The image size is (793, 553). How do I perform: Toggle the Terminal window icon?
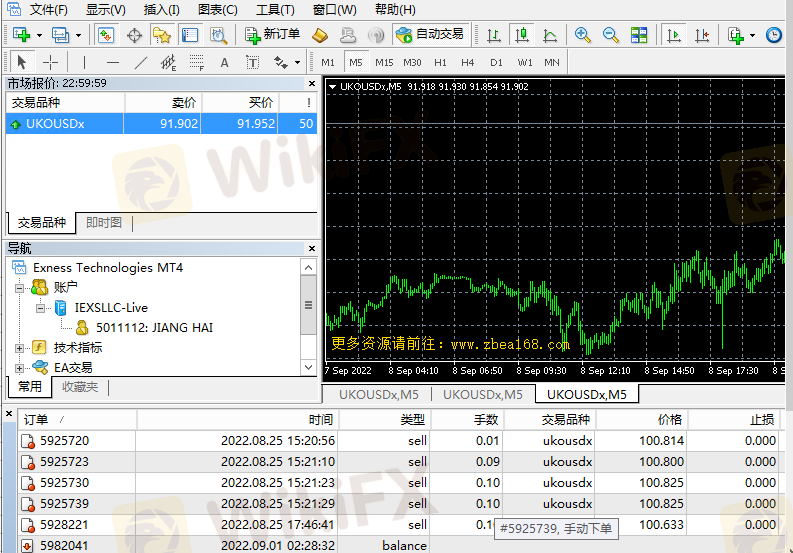point(190,35)
